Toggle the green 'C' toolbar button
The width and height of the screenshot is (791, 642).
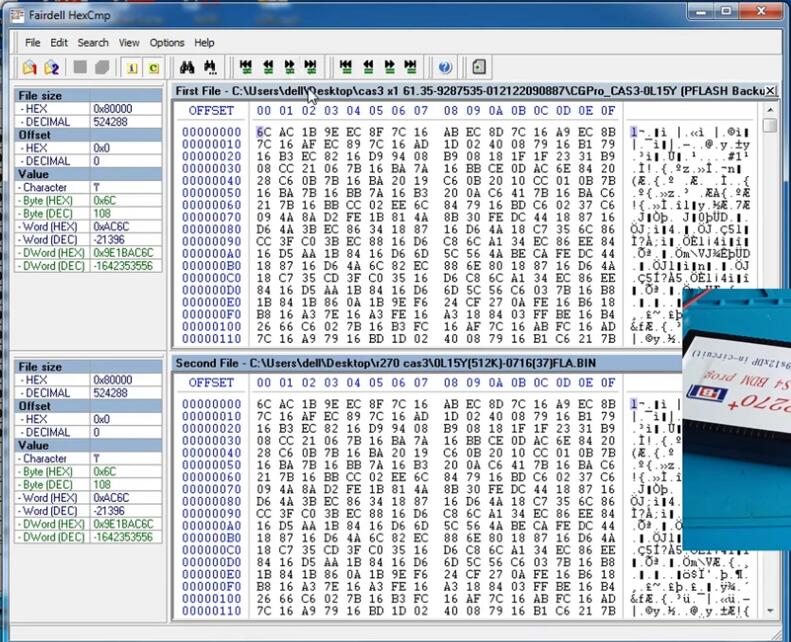(x=154, y=67)
